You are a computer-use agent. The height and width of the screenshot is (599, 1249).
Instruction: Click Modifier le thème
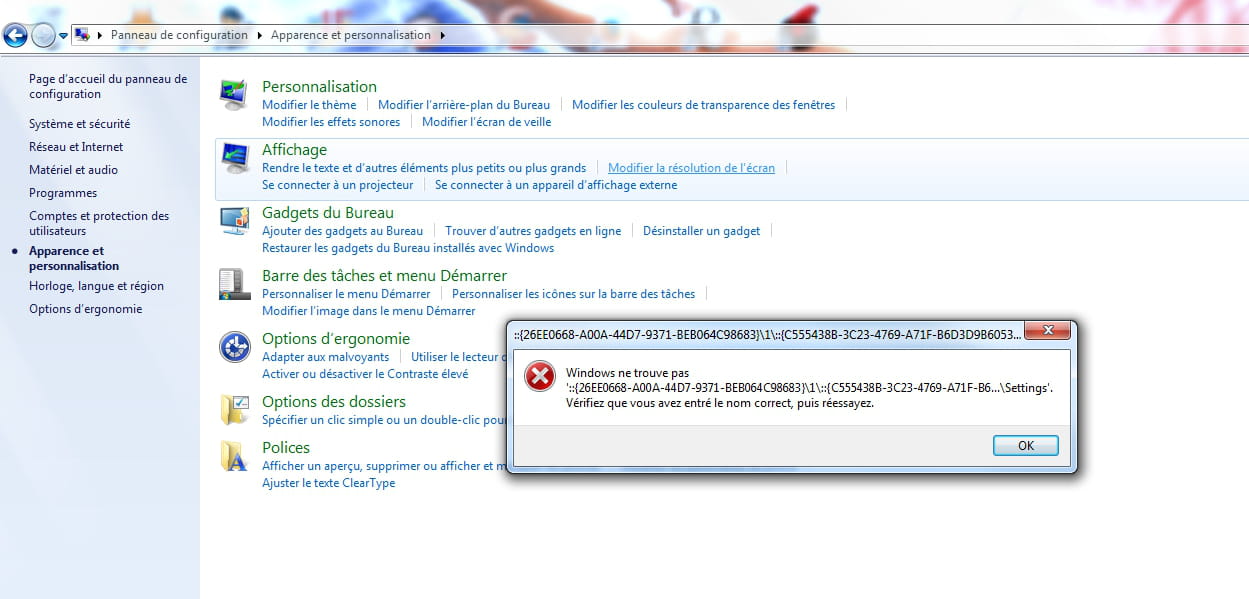coord(309,104)
